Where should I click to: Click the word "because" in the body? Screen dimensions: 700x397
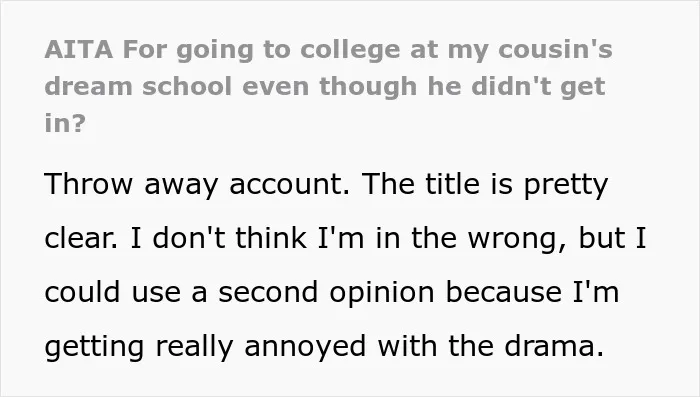(x=504, y=292)
